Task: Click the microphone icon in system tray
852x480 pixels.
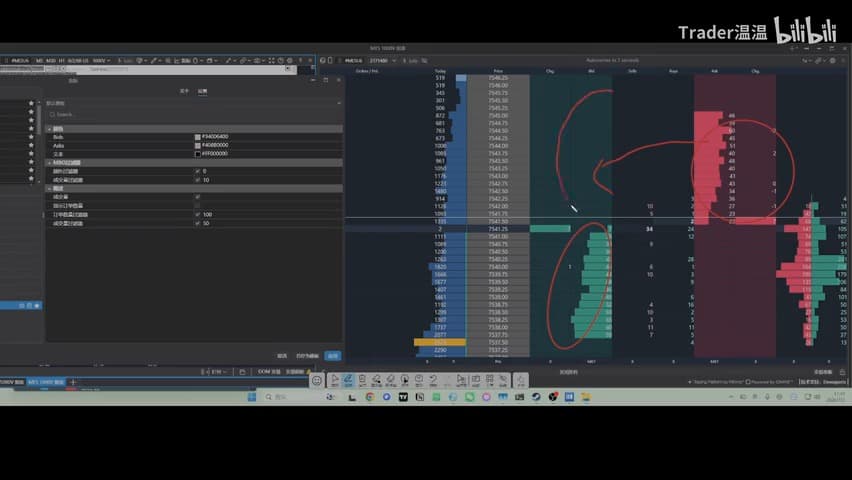Action: (767, 397)
